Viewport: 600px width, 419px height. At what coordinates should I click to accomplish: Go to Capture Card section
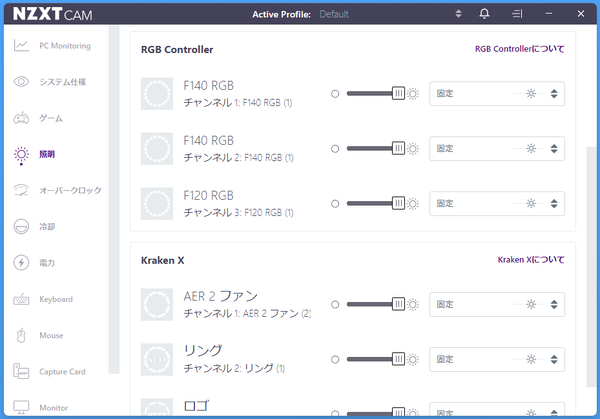62,372
